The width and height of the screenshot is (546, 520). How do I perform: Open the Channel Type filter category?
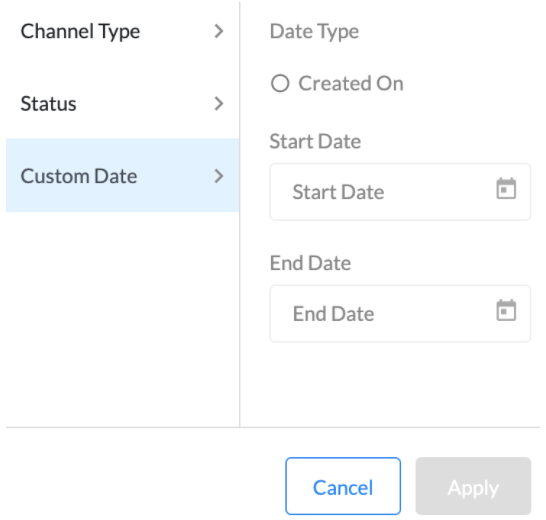(x=123, y=31)
